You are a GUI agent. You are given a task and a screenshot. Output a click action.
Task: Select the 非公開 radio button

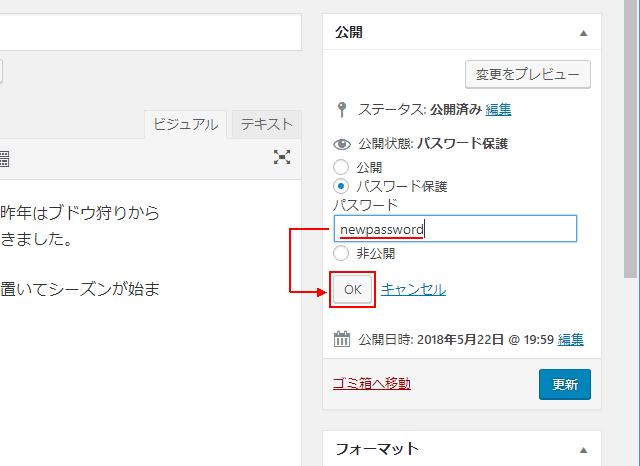click(341, 253)
